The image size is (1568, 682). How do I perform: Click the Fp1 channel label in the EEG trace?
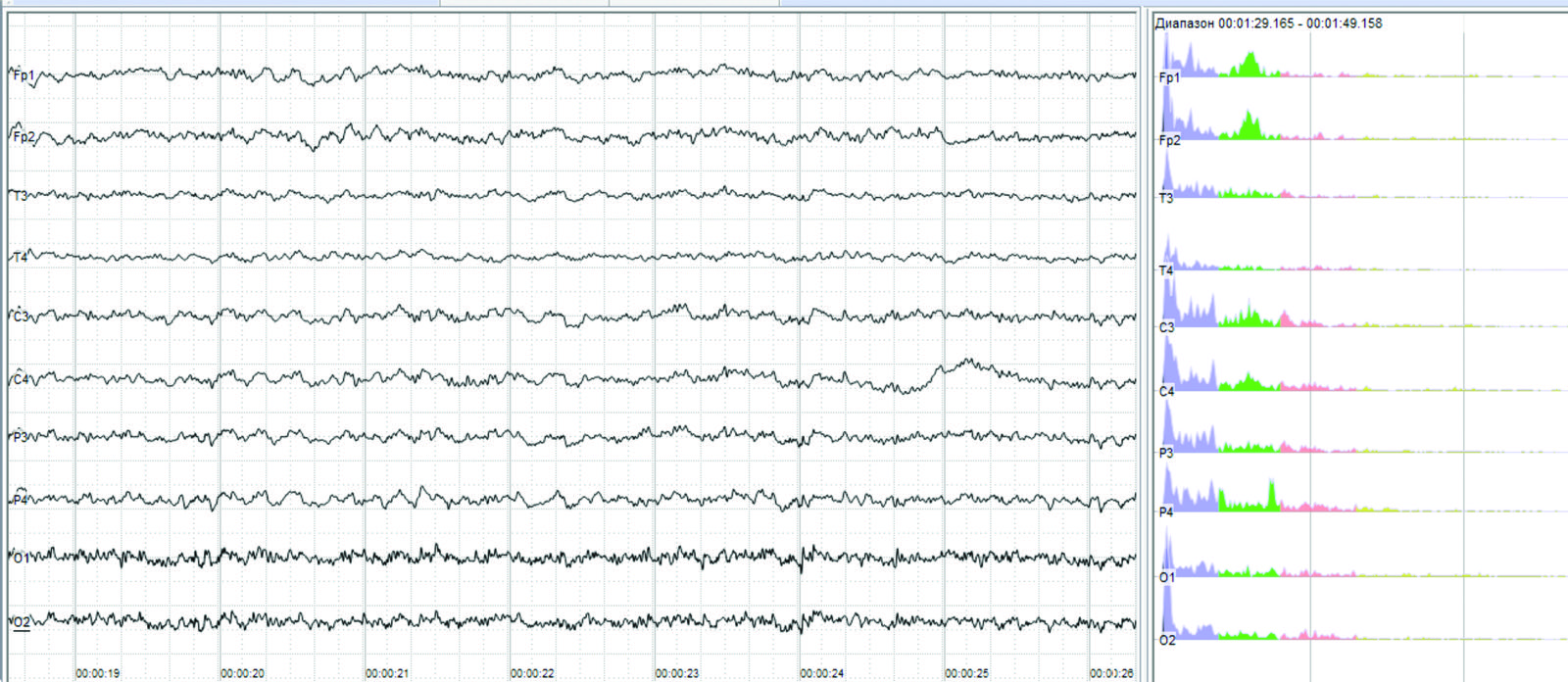(24, 75)
